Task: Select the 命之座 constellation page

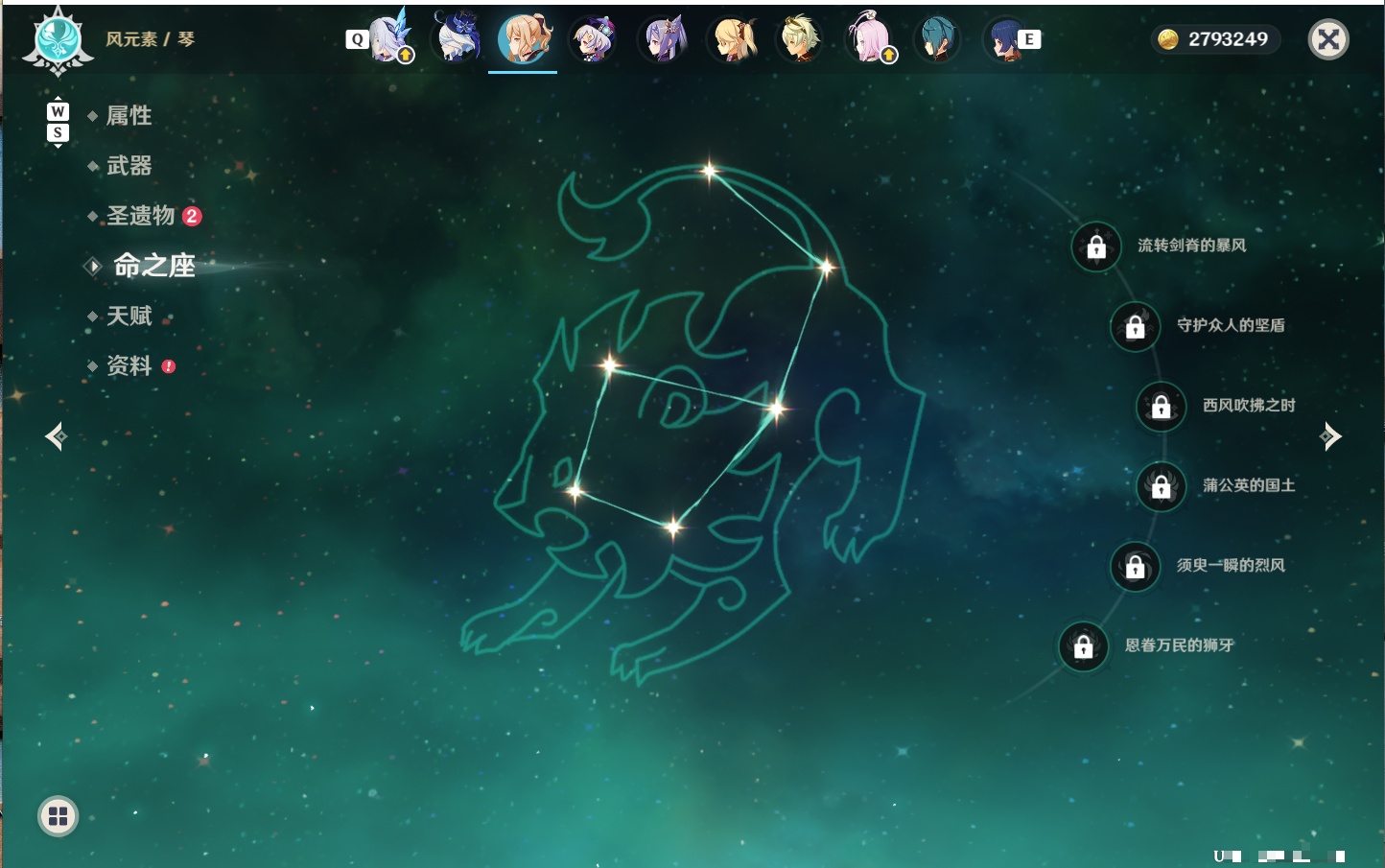Action: [153, 266]
